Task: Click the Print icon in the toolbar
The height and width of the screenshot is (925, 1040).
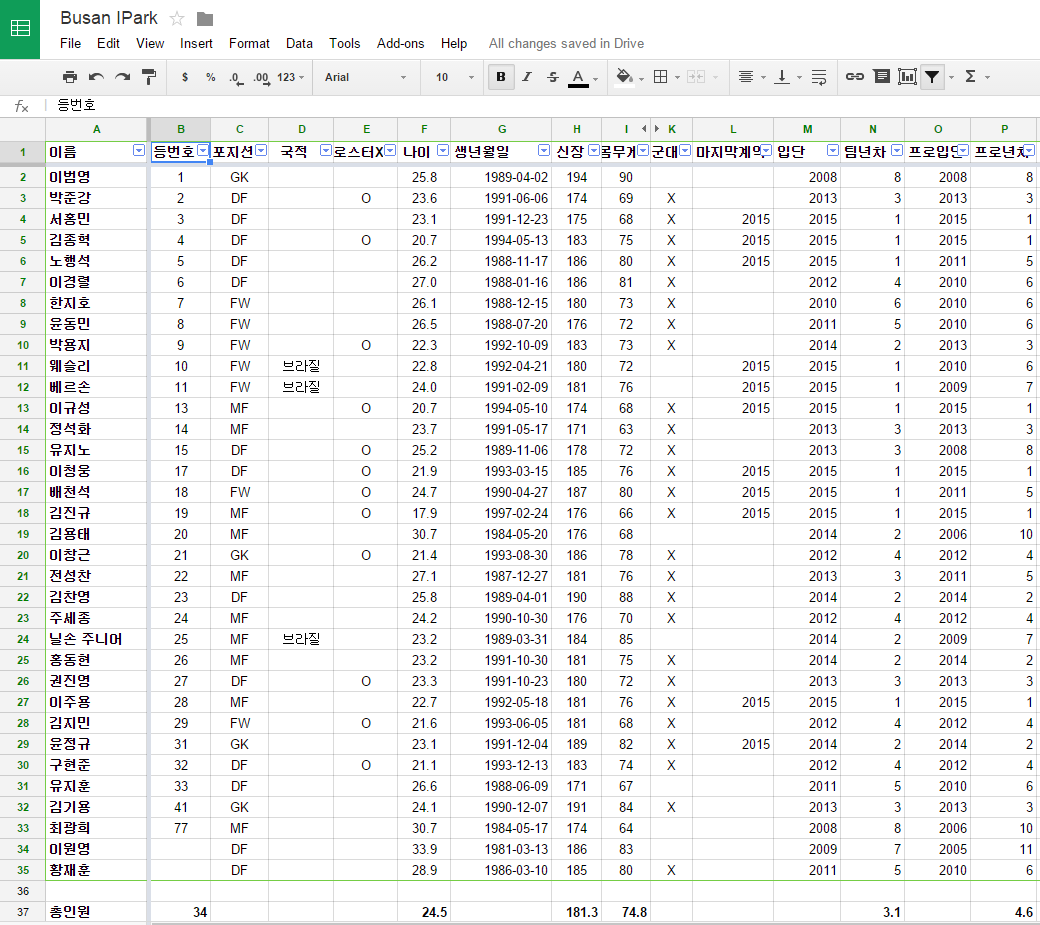Action: tap(69, 77)
